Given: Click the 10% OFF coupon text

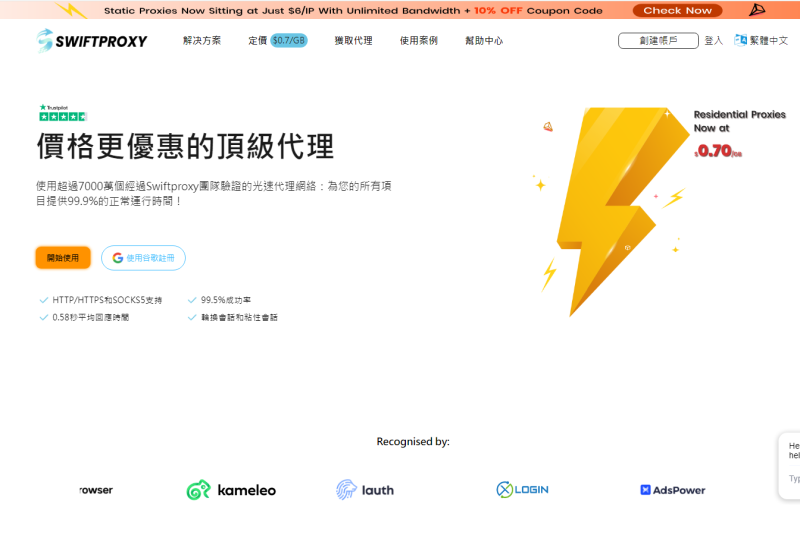Looking at the screenshot, I should (498, 10).
